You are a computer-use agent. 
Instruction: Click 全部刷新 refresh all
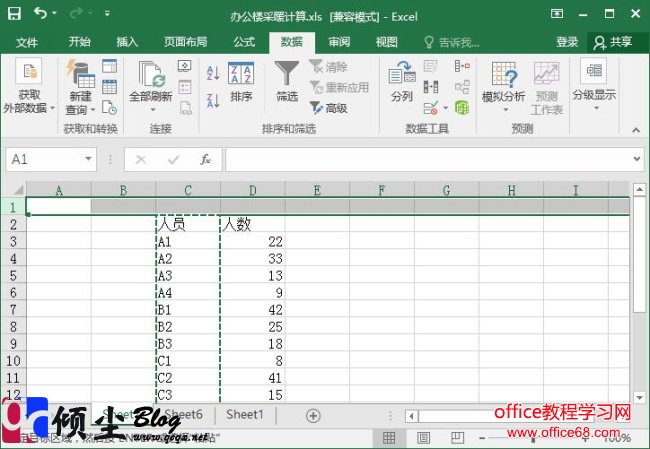150,87
